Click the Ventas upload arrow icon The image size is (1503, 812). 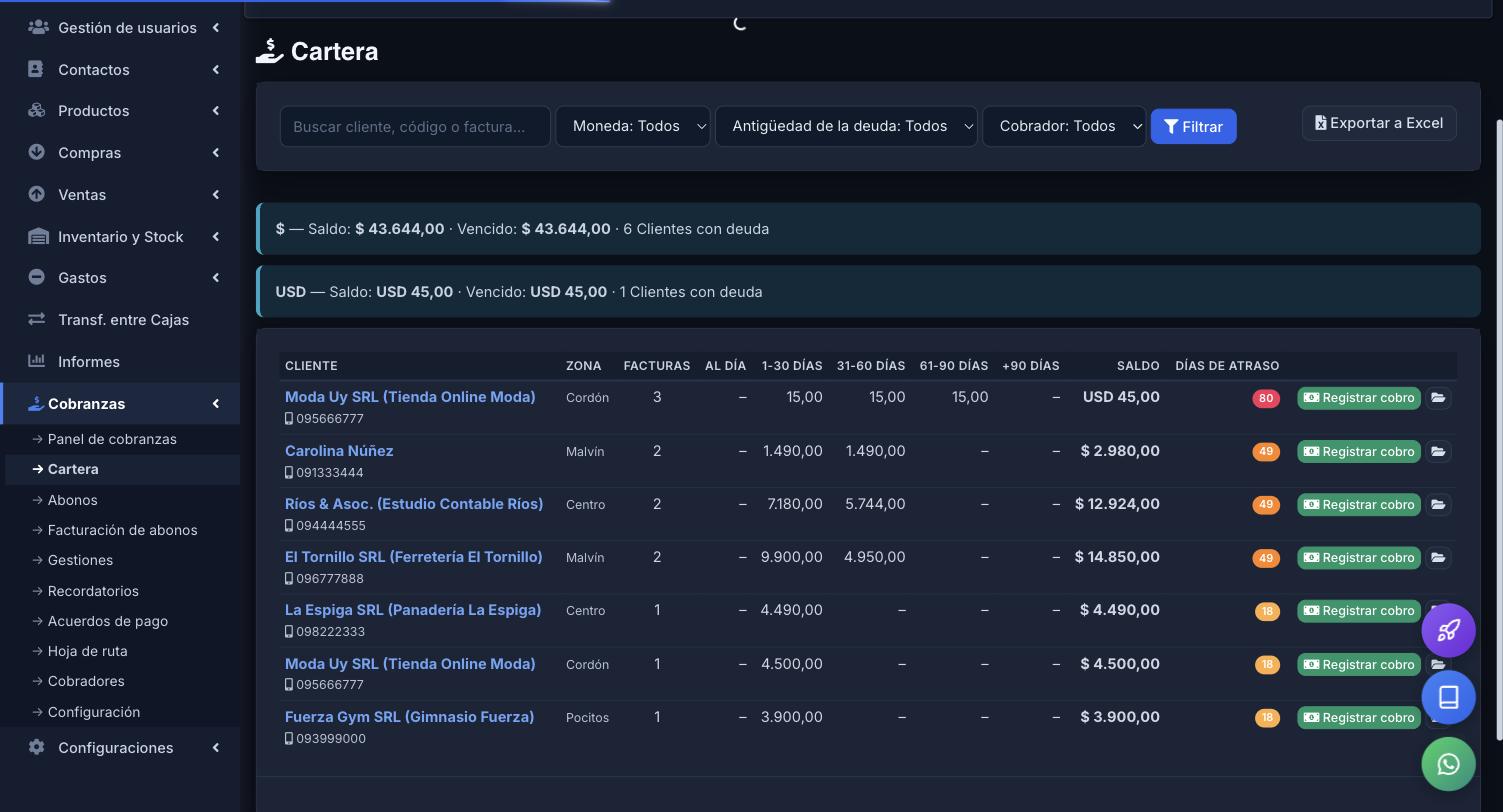(36, 194)
